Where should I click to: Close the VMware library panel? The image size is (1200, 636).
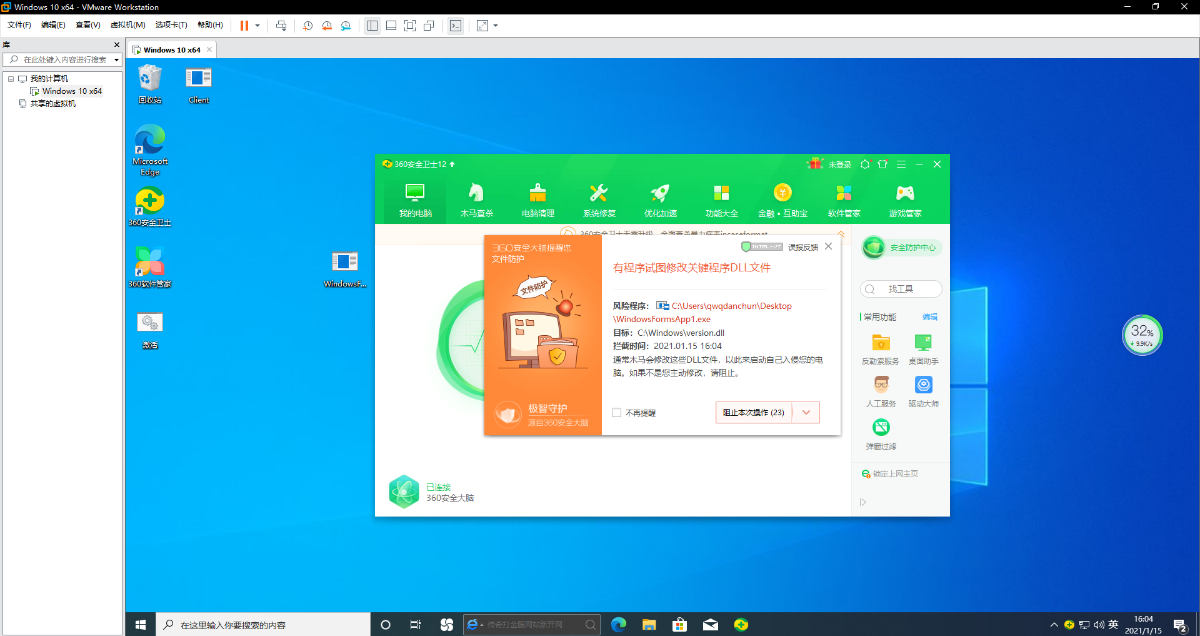[118, 45]
